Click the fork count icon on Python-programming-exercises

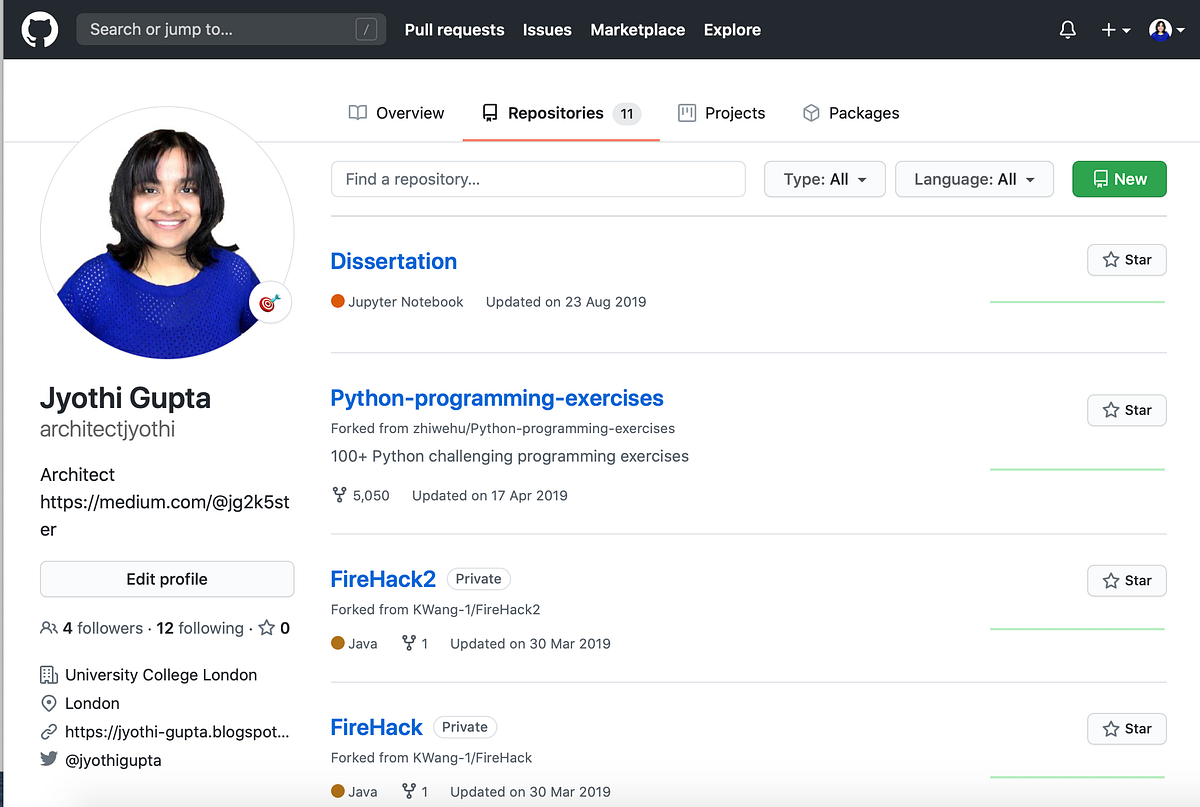[x=340, y=494]
